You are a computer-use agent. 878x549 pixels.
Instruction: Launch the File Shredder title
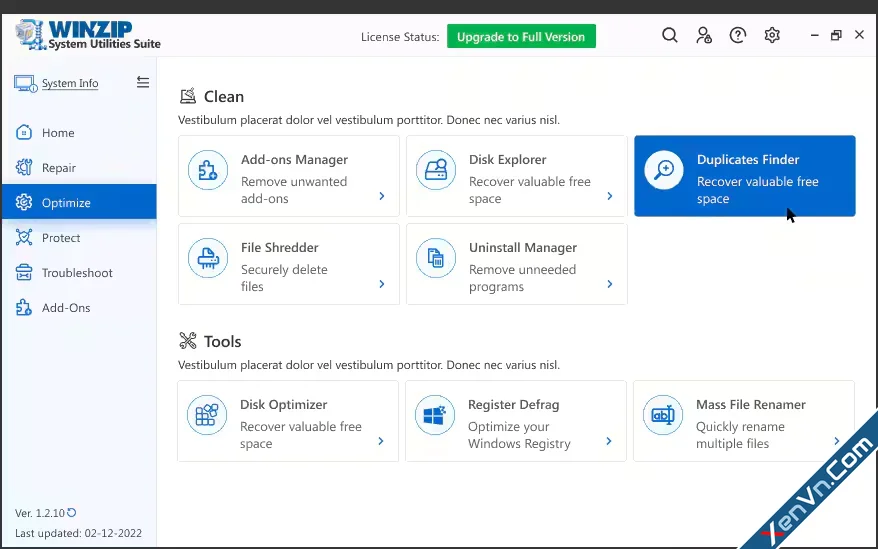click(x=279, y=248)
